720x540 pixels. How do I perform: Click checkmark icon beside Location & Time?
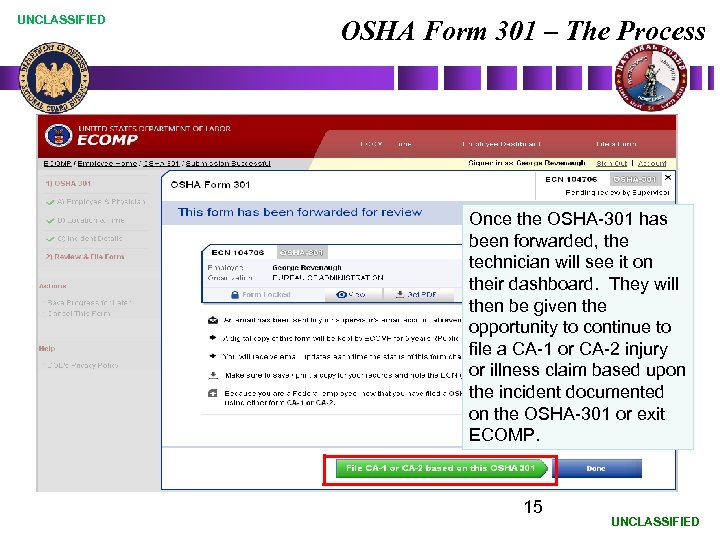point(51,221)
